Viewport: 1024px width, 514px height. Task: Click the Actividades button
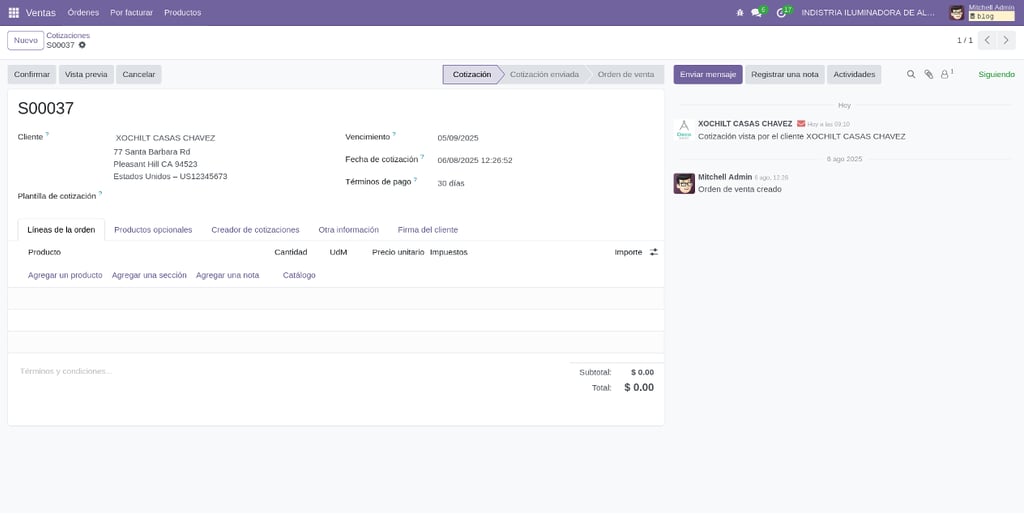click(854, 74)
